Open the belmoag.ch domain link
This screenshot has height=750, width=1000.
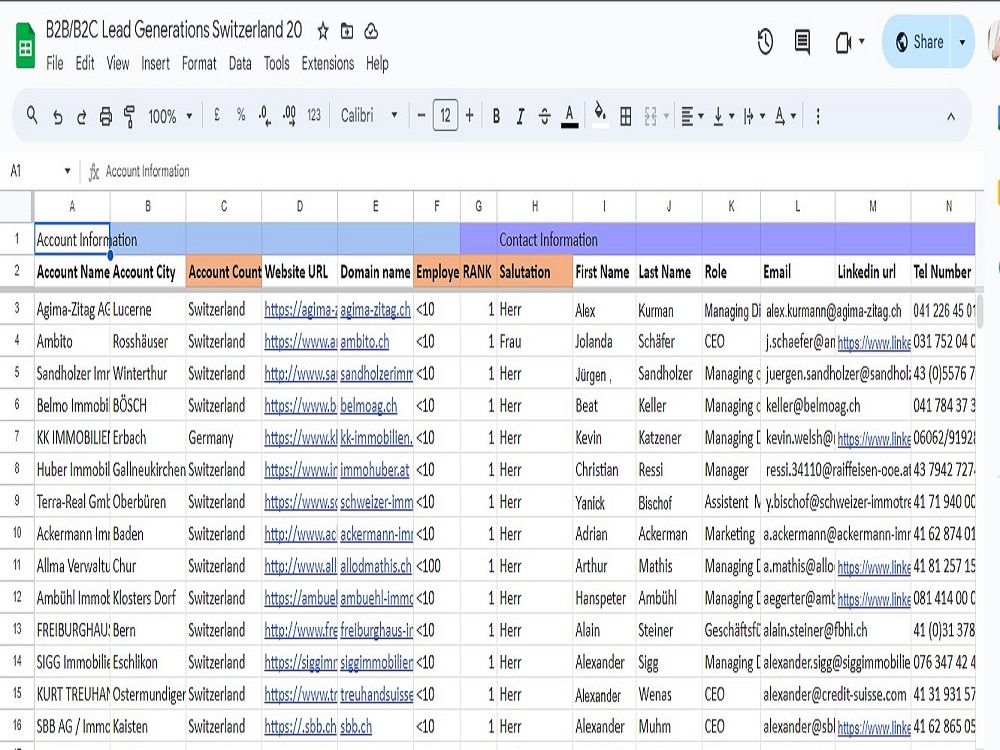pyautogui.click(x=369, y=406)
